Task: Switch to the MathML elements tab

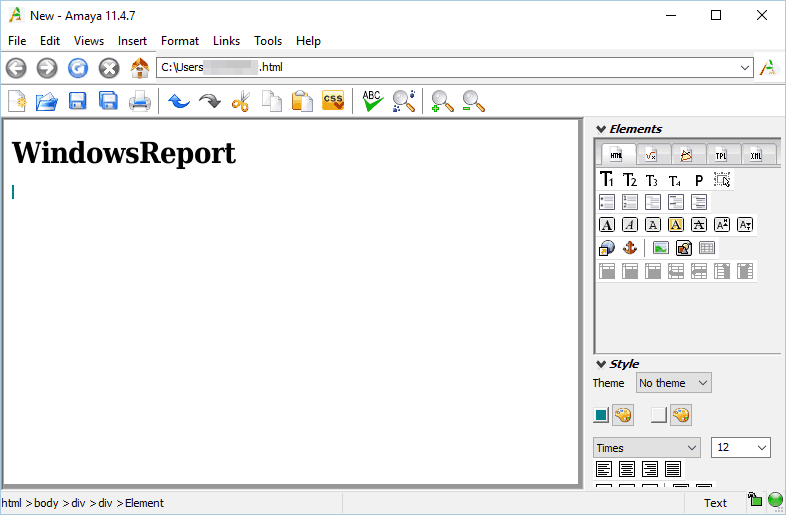Action: pos(652,155)
